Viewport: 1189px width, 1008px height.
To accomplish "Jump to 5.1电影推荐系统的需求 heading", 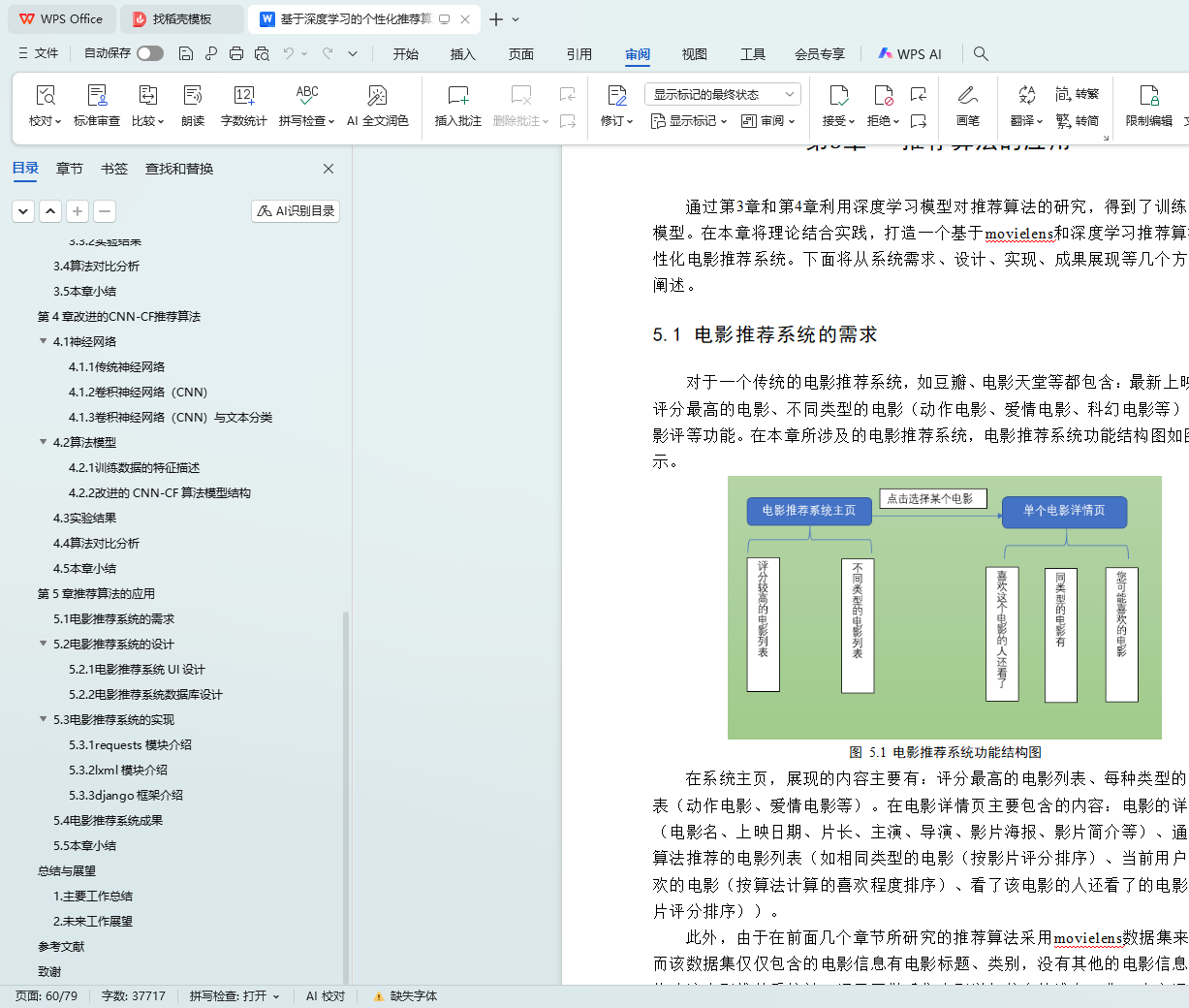I will point(113,618).
